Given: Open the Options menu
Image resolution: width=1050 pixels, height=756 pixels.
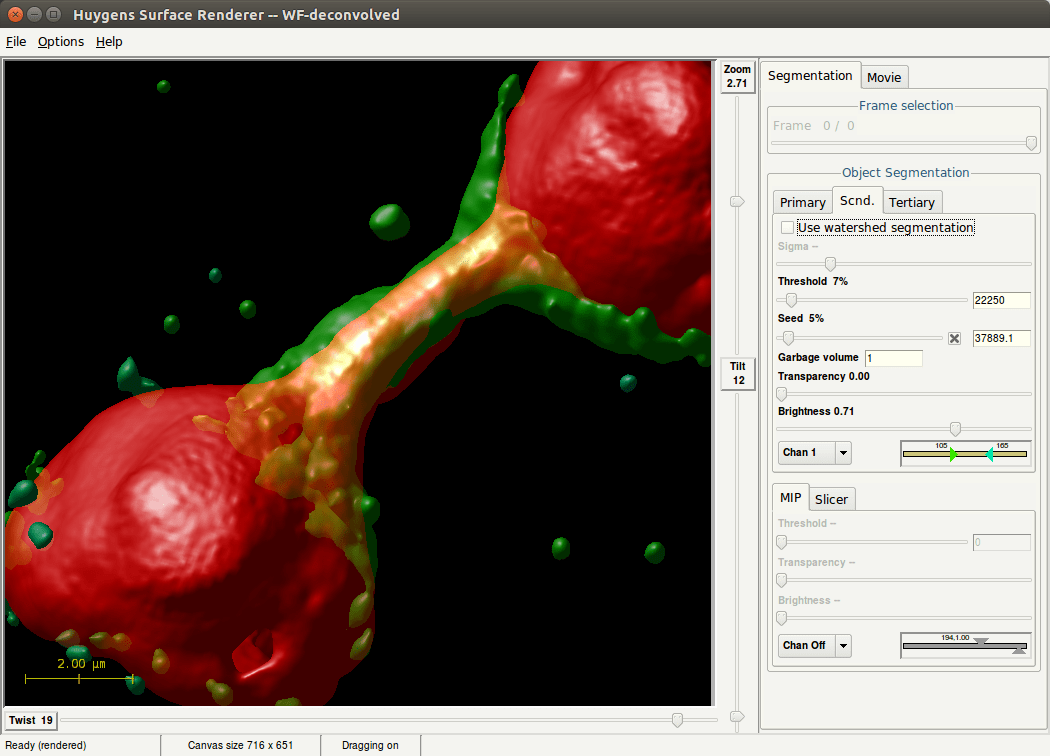Looking at the screenshot, I should point(61,42).
